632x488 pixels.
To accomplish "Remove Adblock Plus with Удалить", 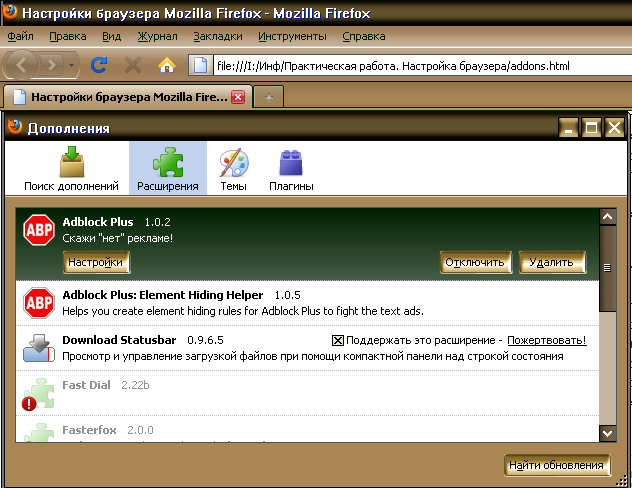I will click(552, 262).
